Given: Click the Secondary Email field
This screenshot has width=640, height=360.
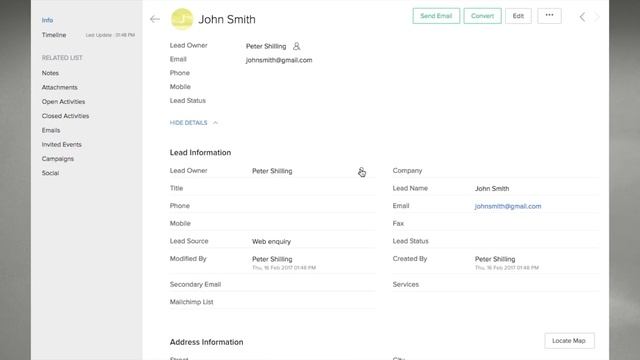Looking at the screenshot, I should [272, 284].
